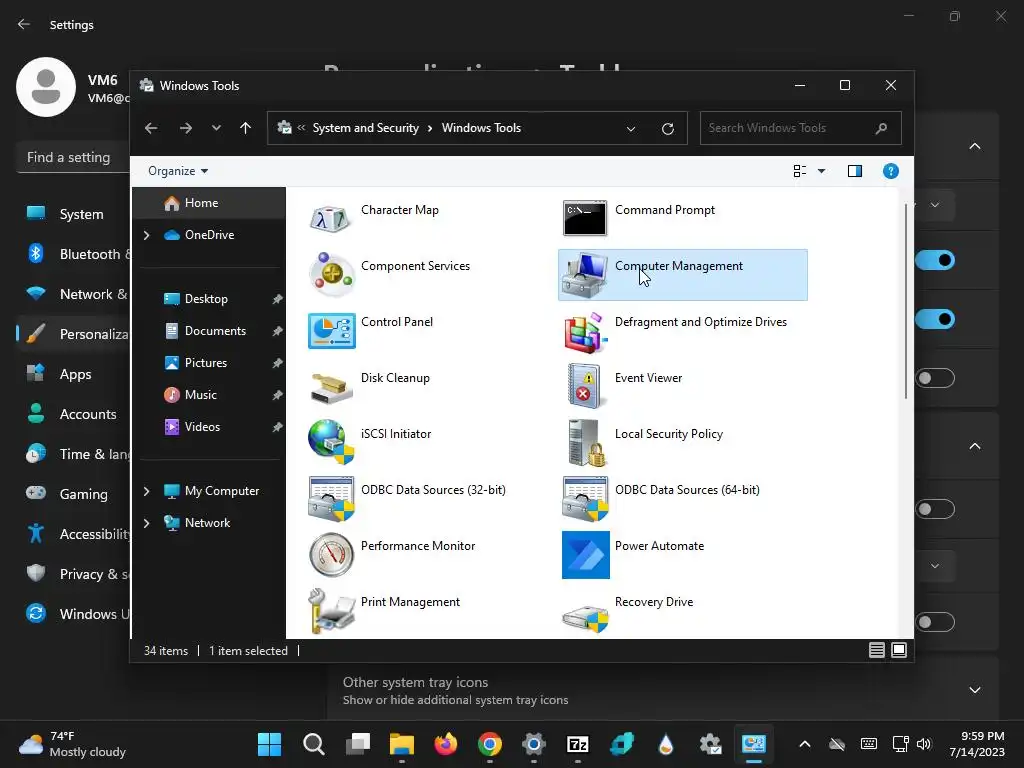
Task: Select Recovery Drive icon
Action: point(585,618)
